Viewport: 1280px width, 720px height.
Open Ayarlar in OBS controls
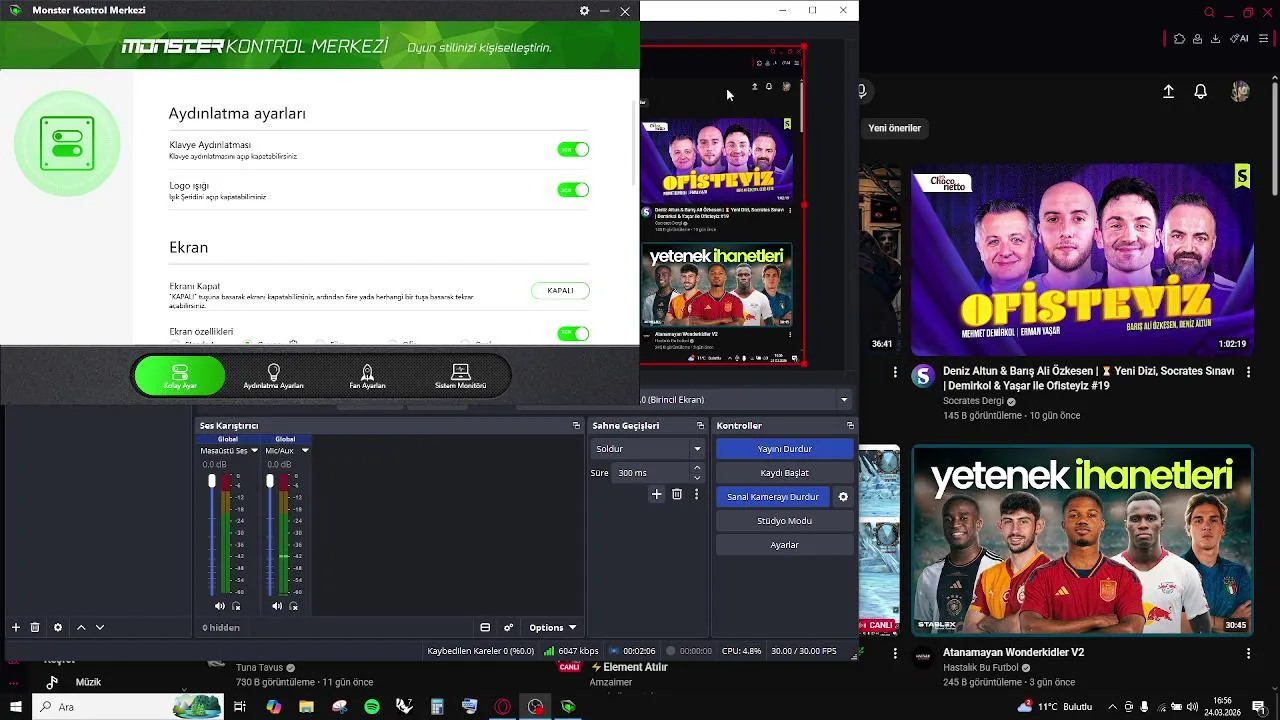click(x=785, y=545)
